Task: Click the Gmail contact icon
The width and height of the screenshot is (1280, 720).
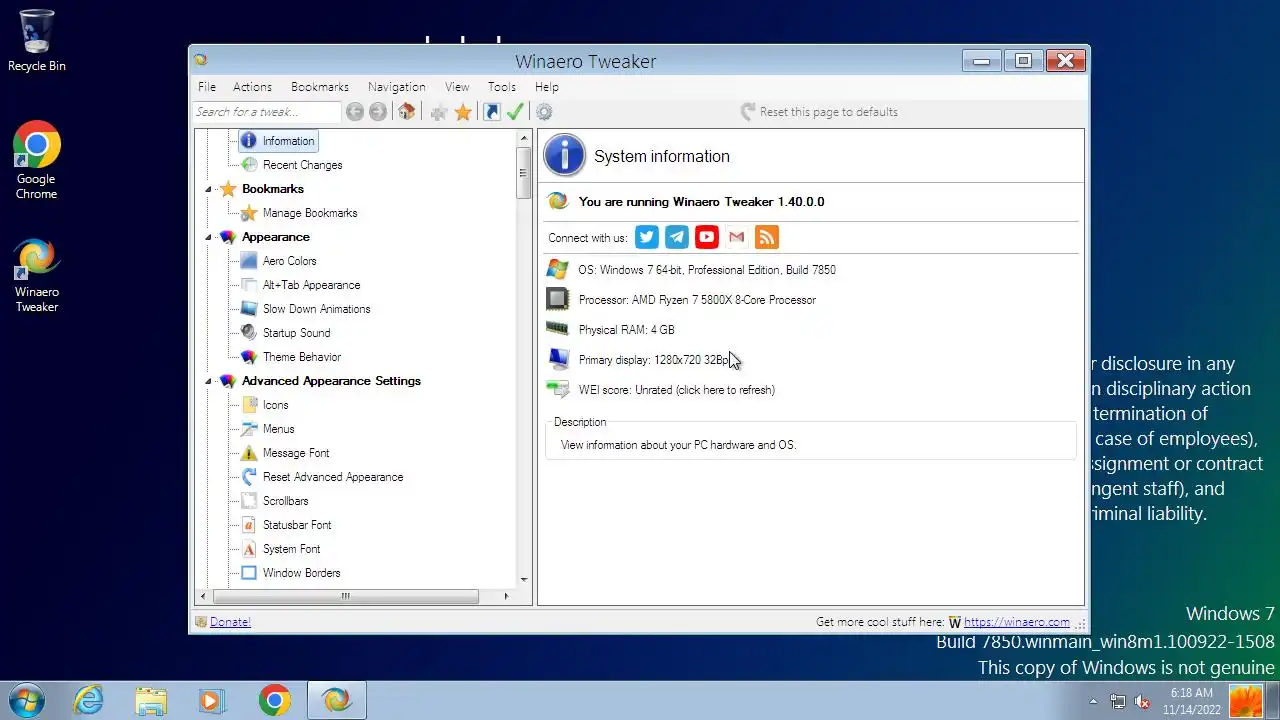Action: (x=737, y=237)
